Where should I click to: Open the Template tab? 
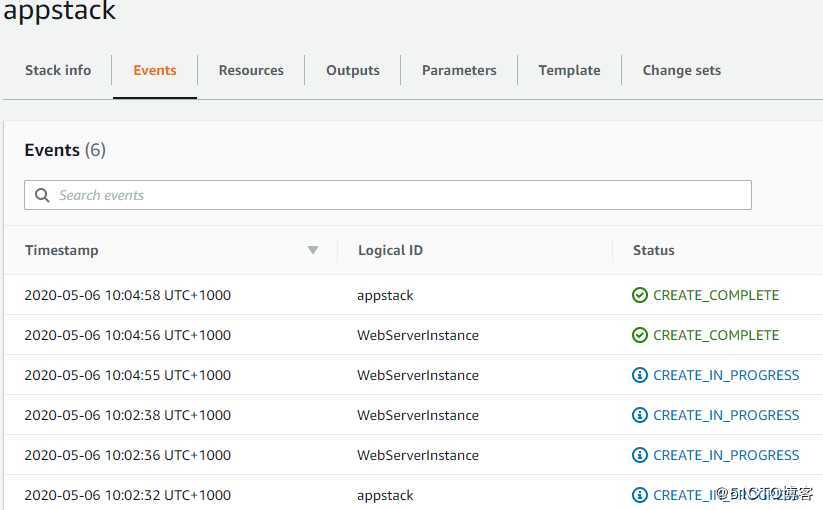pos(569,70)
